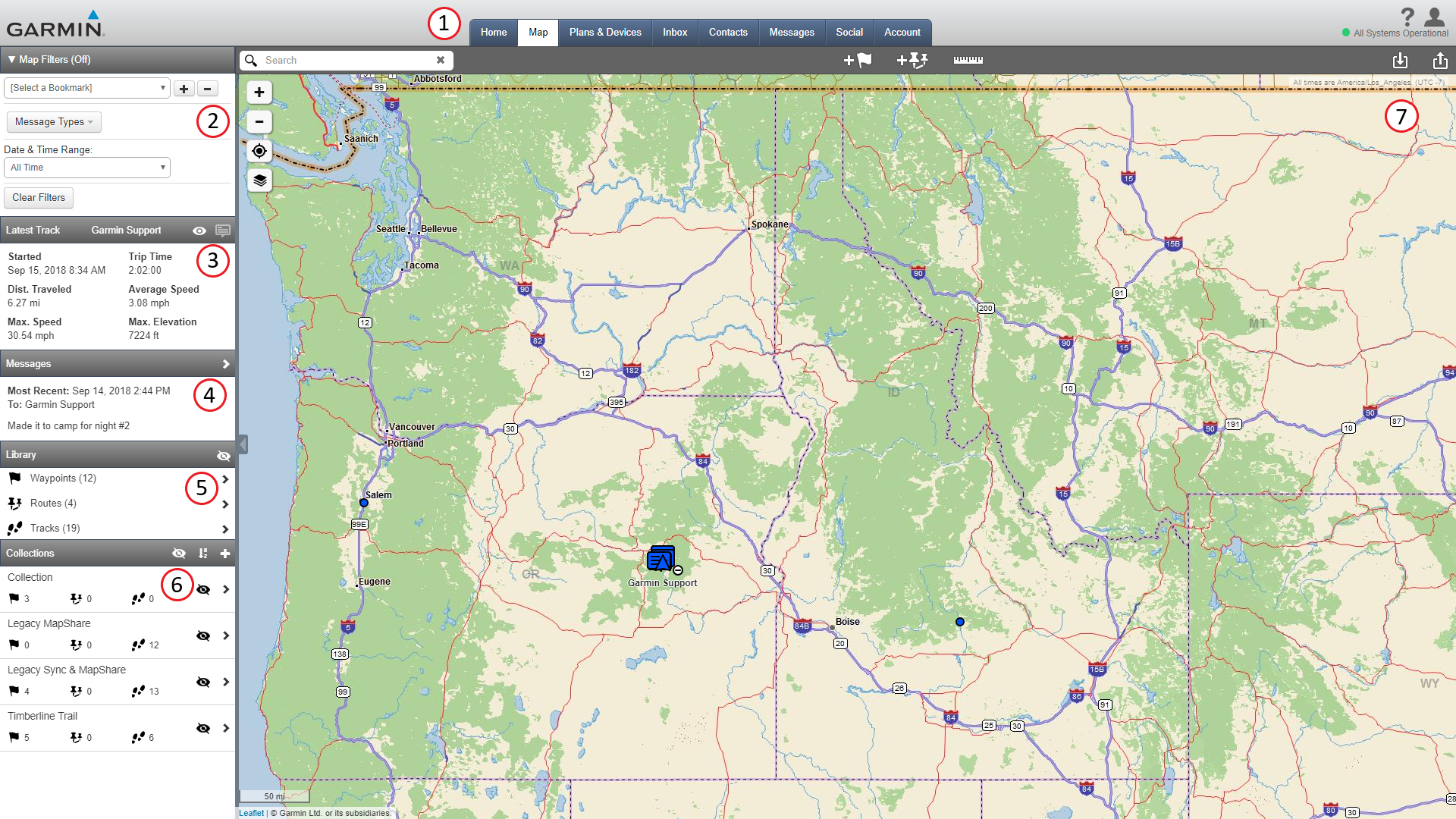Image resolution: width=1456 pixels, height=819 pixels.
Task: Click All Systems Operational status
Action: click(x=1395, y=33)
